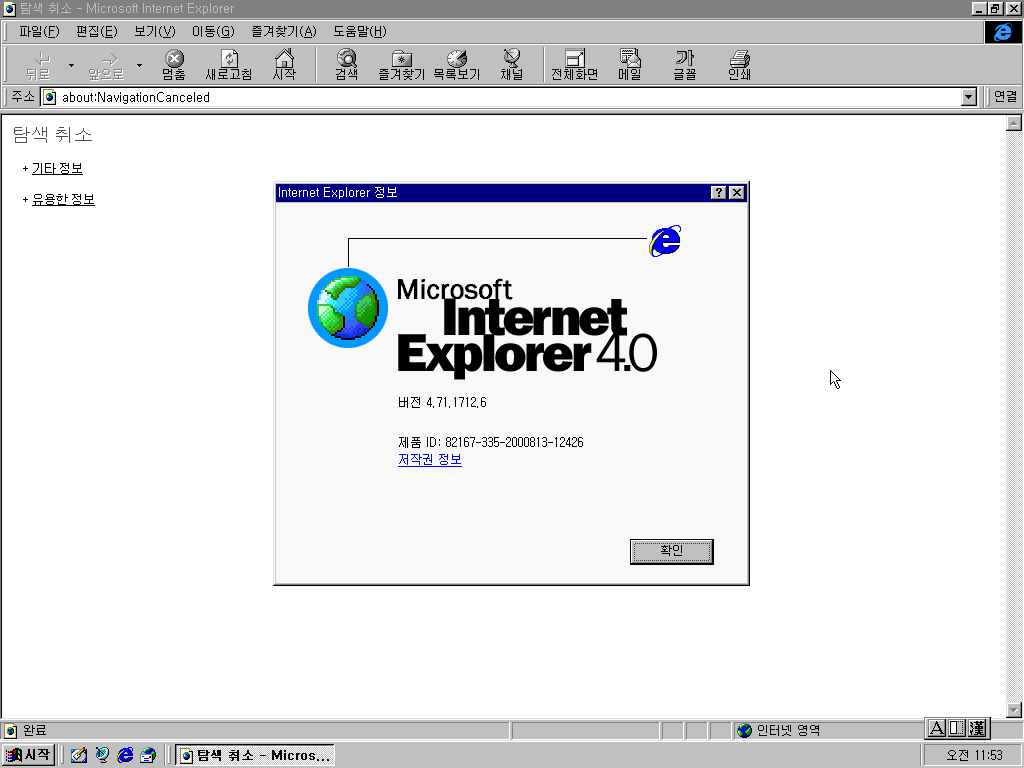This screenshot has width=1024, height=768.
Task: Change fonts using the 글꼴 icon
Action: click(x=684, y=63)
